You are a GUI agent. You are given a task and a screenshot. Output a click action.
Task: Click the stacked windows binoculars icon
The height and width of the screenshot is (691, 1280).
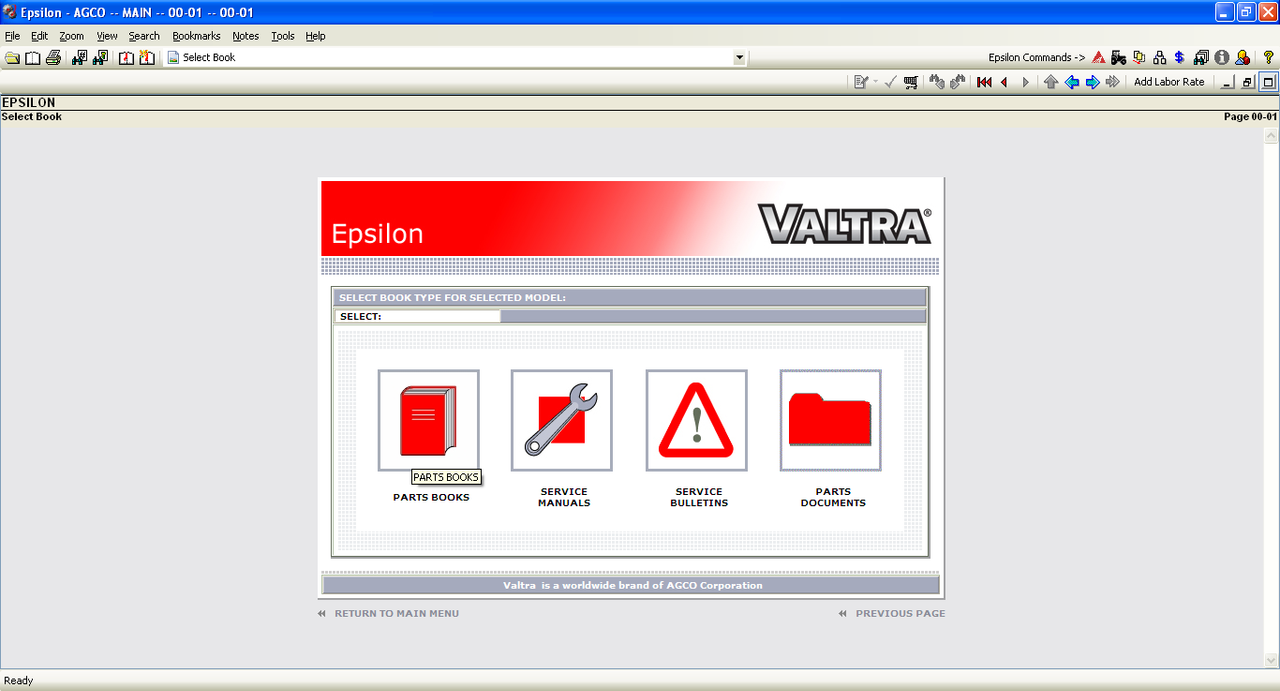pyautogui.click(x=1201, y=58)
